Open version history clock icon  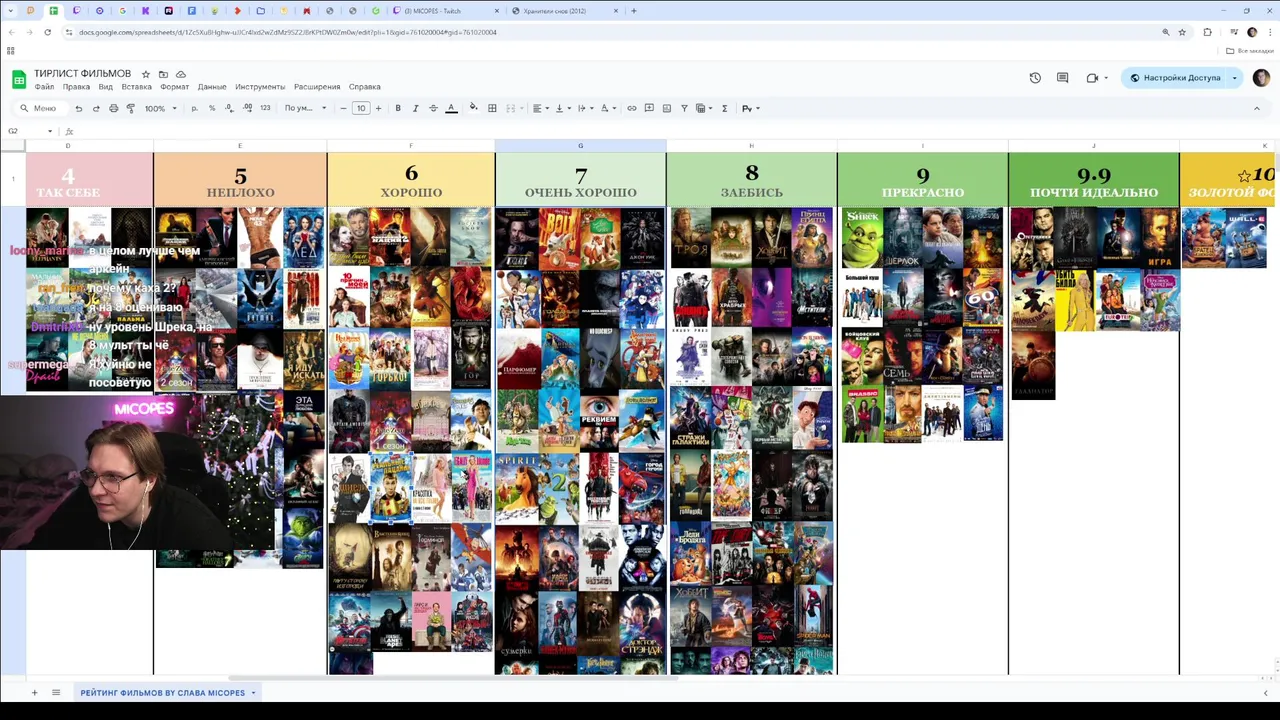(1035, 78)
